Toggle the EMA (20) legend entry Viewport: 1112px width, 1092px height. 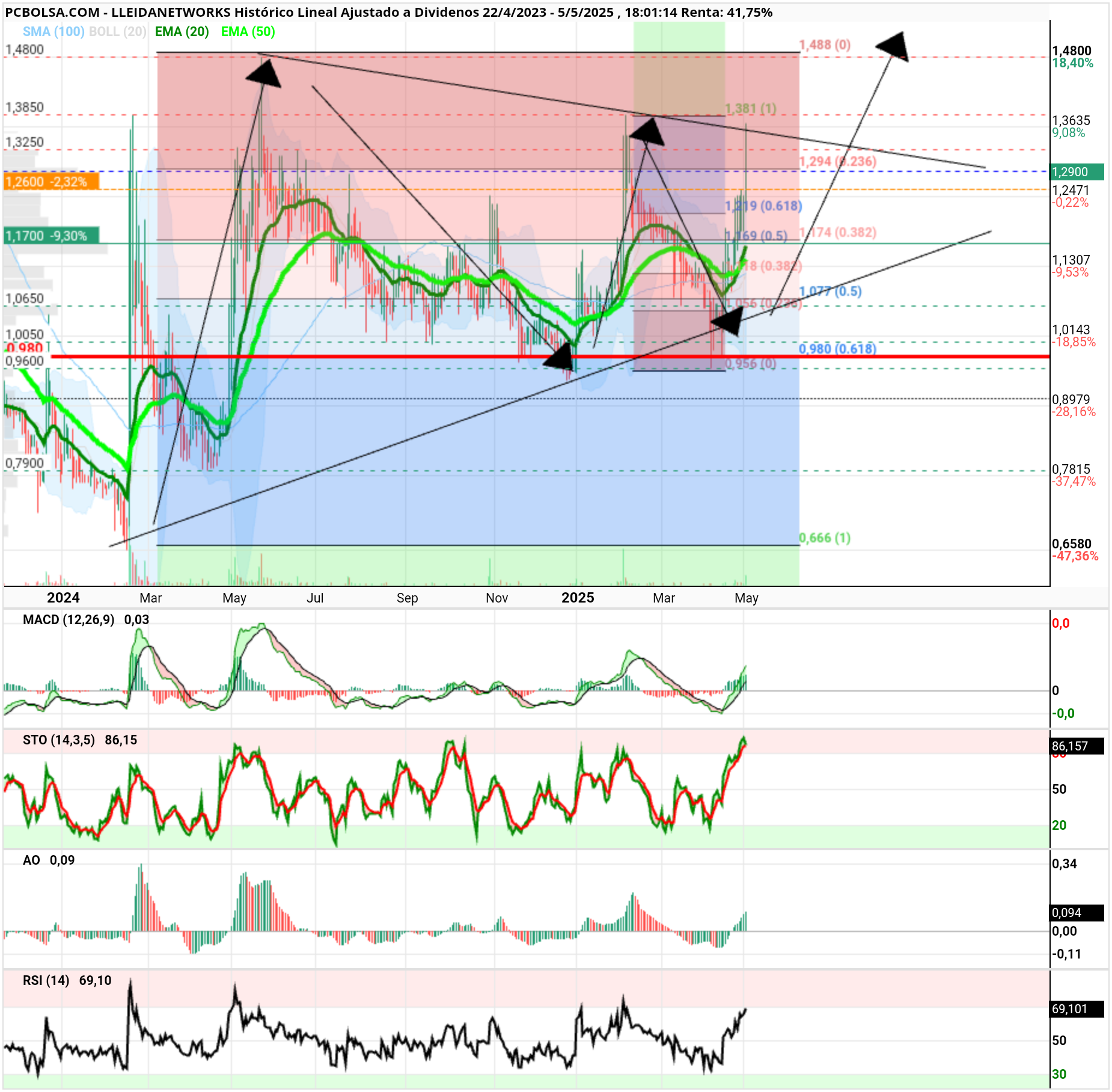pos(182,32)
